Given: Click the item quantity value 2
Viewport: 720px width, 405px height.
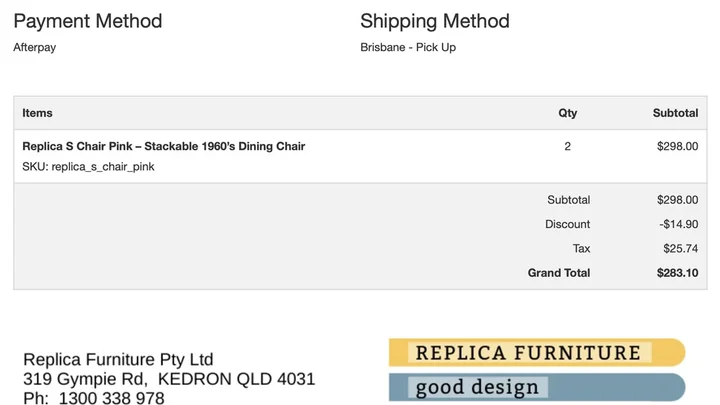Looking at the screenshot, I should pyautogui.click(x=568, y=146).
